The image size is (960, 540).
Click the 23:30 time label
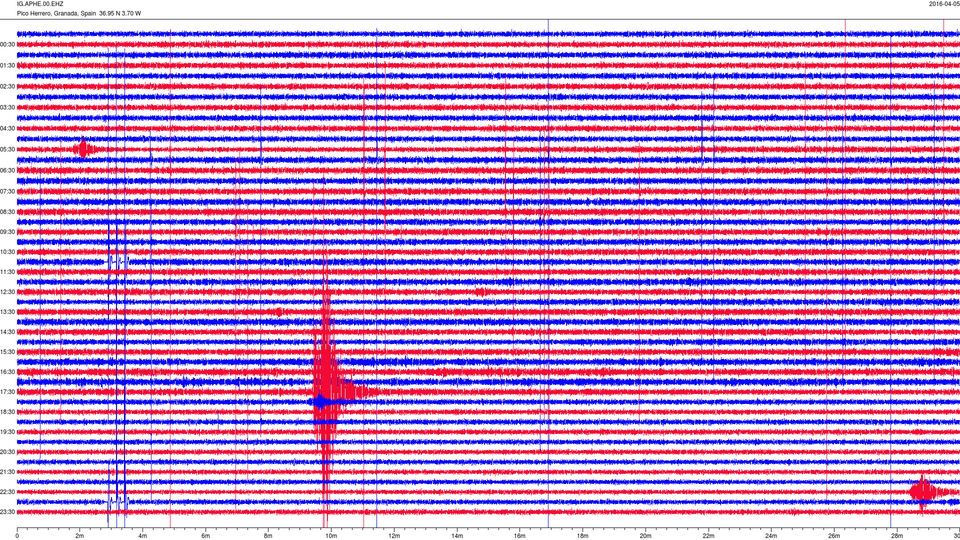point(7,512)
